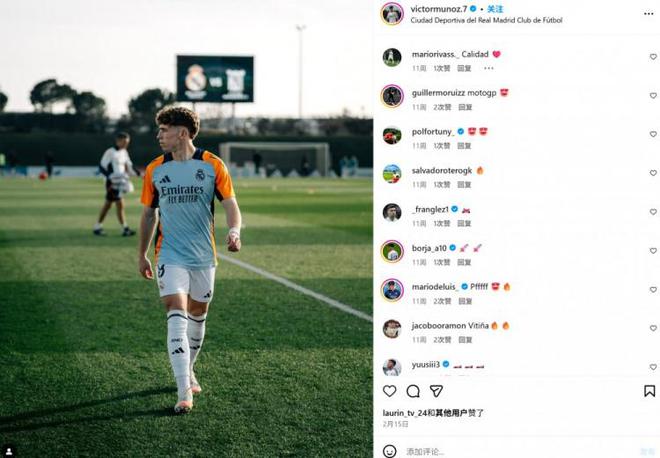Reply to mariorivass_ Calidad comment
The image size is (660, 458).
[464, 68]
